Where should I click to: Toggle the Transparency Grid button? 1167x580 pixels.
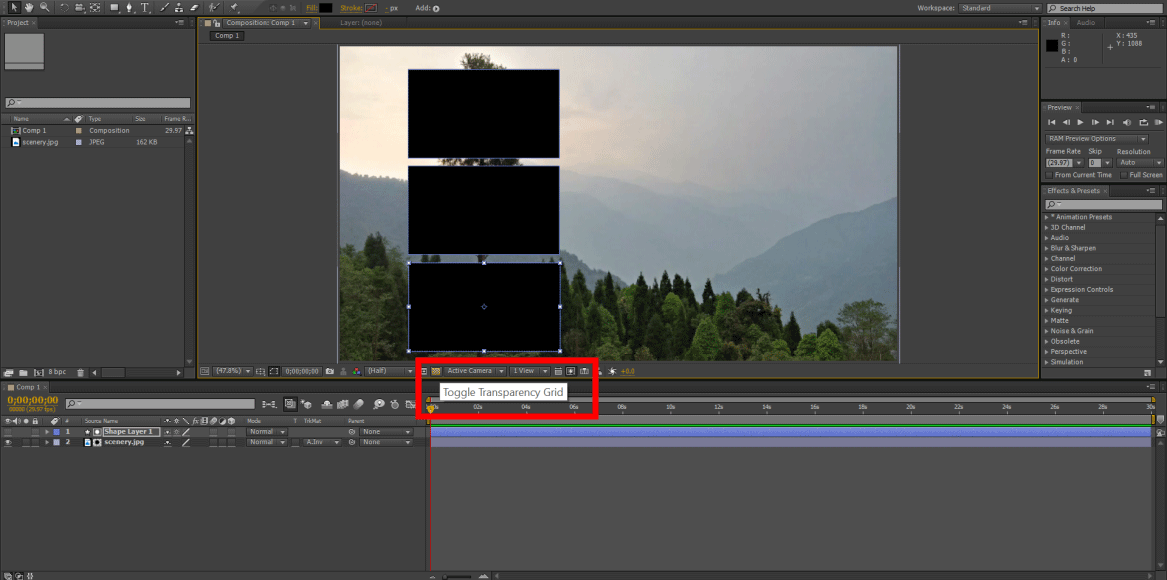click(x=437, y=371)
